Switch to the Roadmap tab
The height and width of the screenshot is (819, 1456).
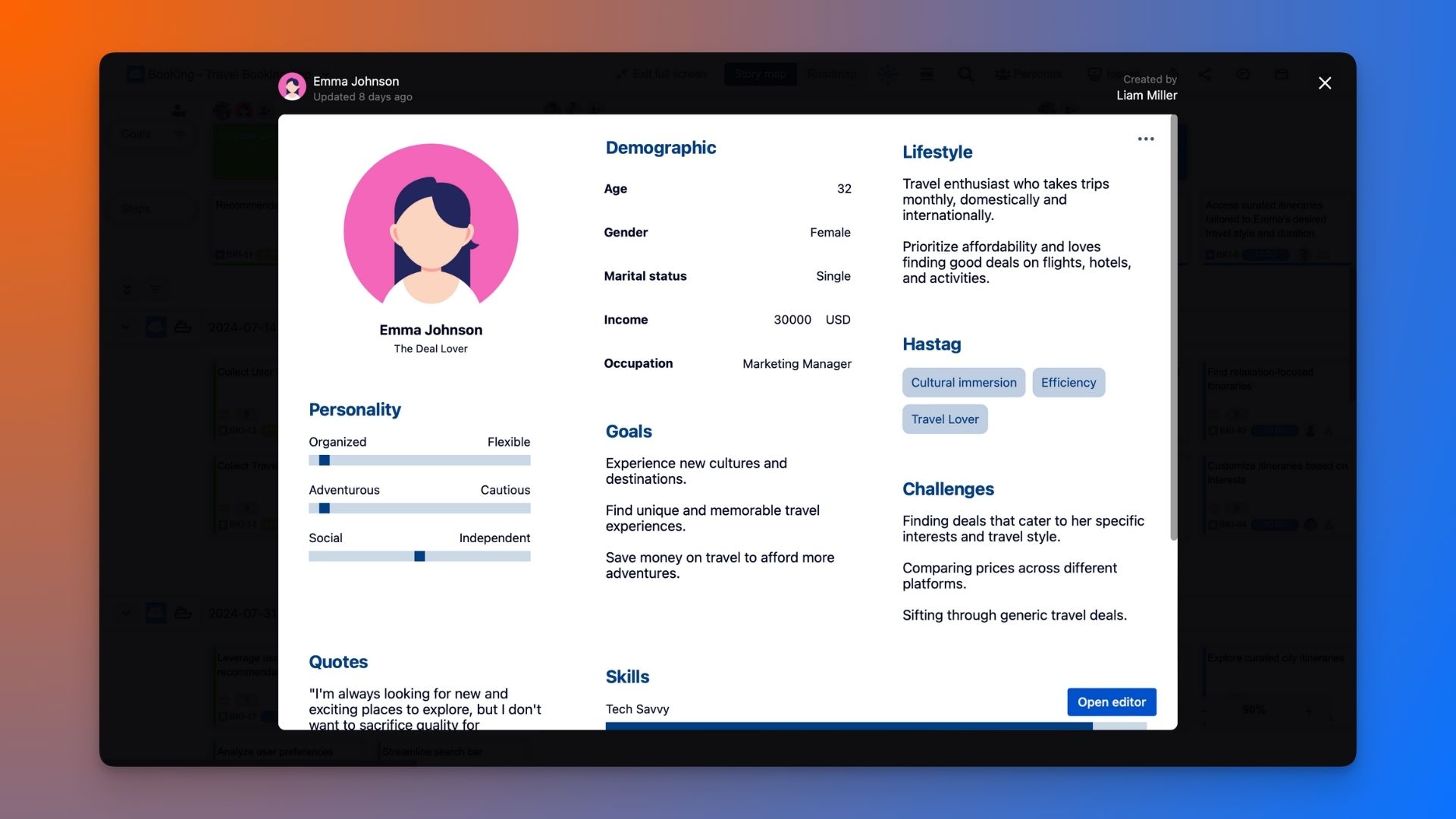pyautogui.click(x=832, y=74)
